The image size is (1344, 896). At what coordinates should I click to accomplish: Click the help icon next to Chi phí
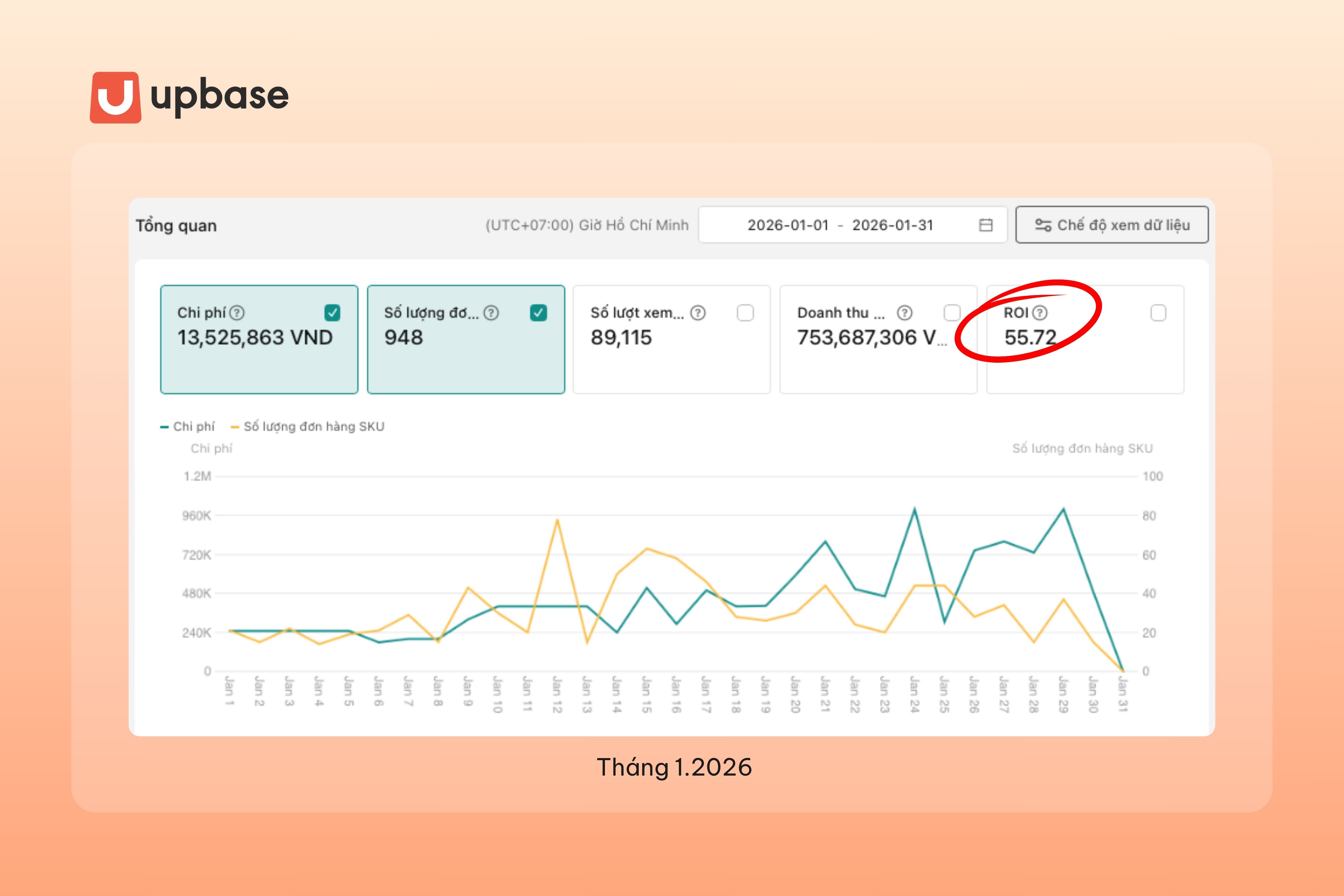coord(237,313)
